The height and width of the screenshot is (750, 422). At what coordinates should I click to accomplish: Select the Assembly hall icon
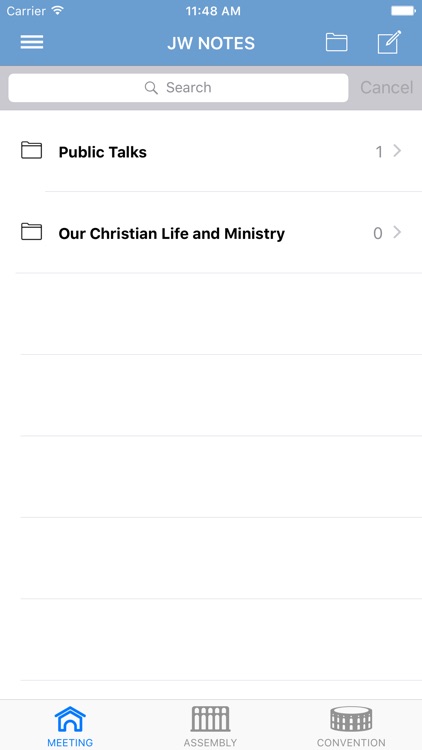tap(211, 719)
